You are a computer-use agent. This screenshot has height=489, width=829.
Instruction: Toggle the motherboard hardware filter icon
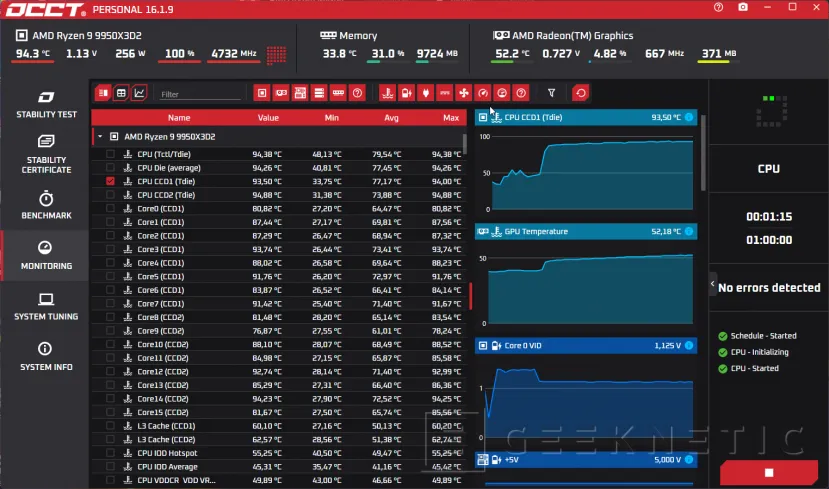[300, 93]
